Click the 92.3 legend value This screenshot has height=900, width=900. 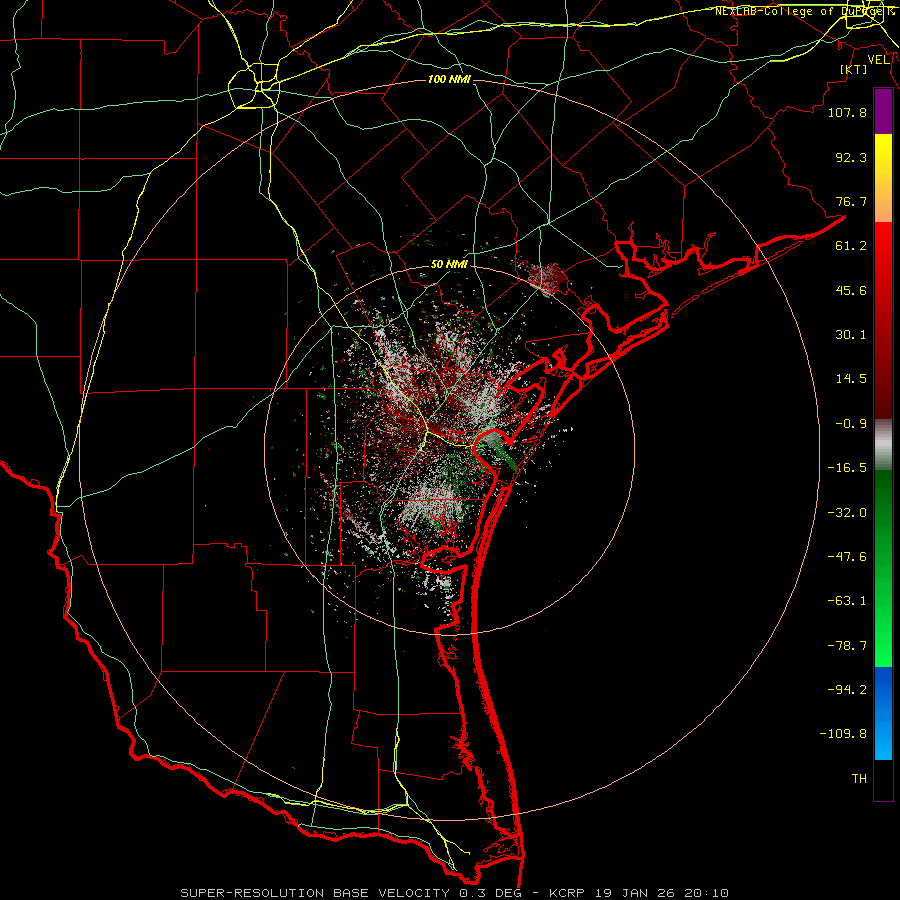(x=851, y=157)
